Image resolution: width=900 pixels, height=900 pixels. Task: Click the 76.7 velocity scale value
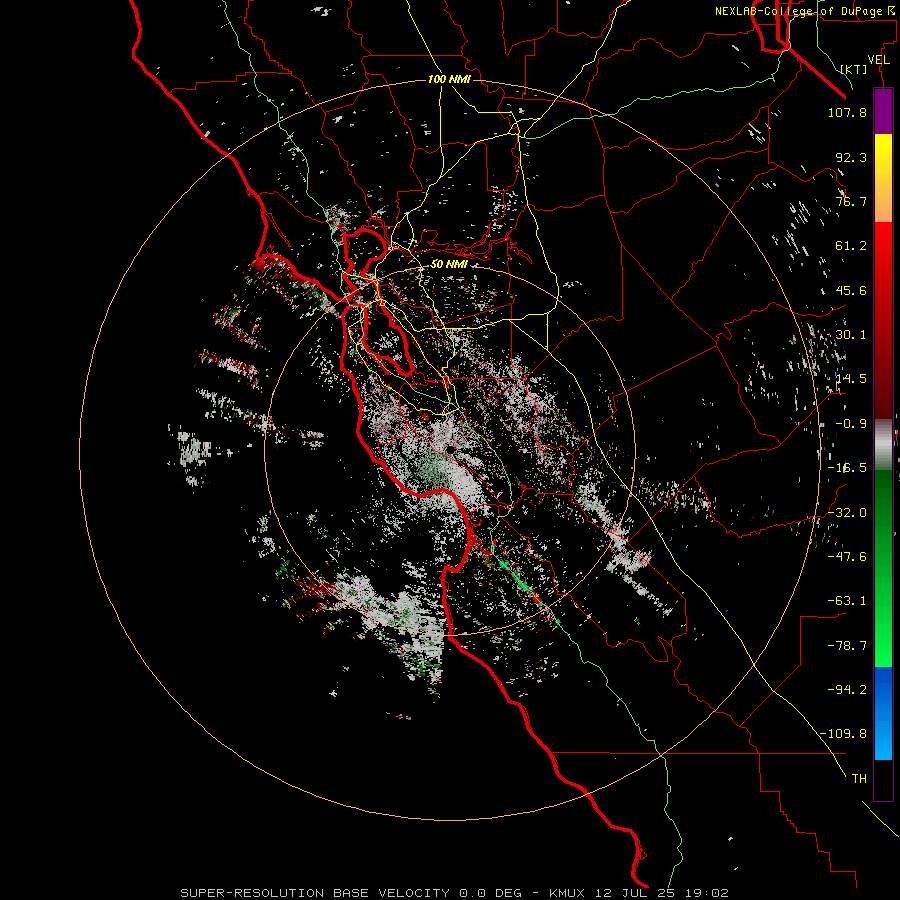point(851,201)
